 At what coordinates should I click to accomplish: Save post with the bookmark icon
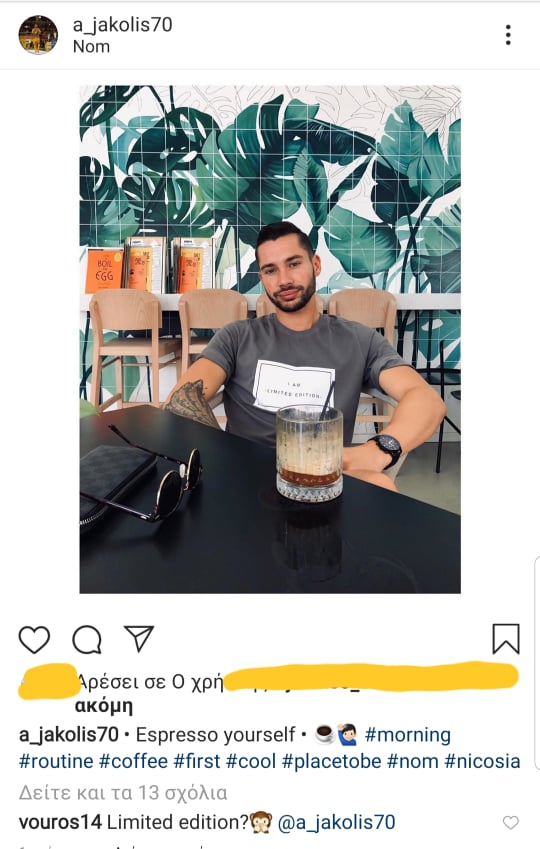(506, 639)
